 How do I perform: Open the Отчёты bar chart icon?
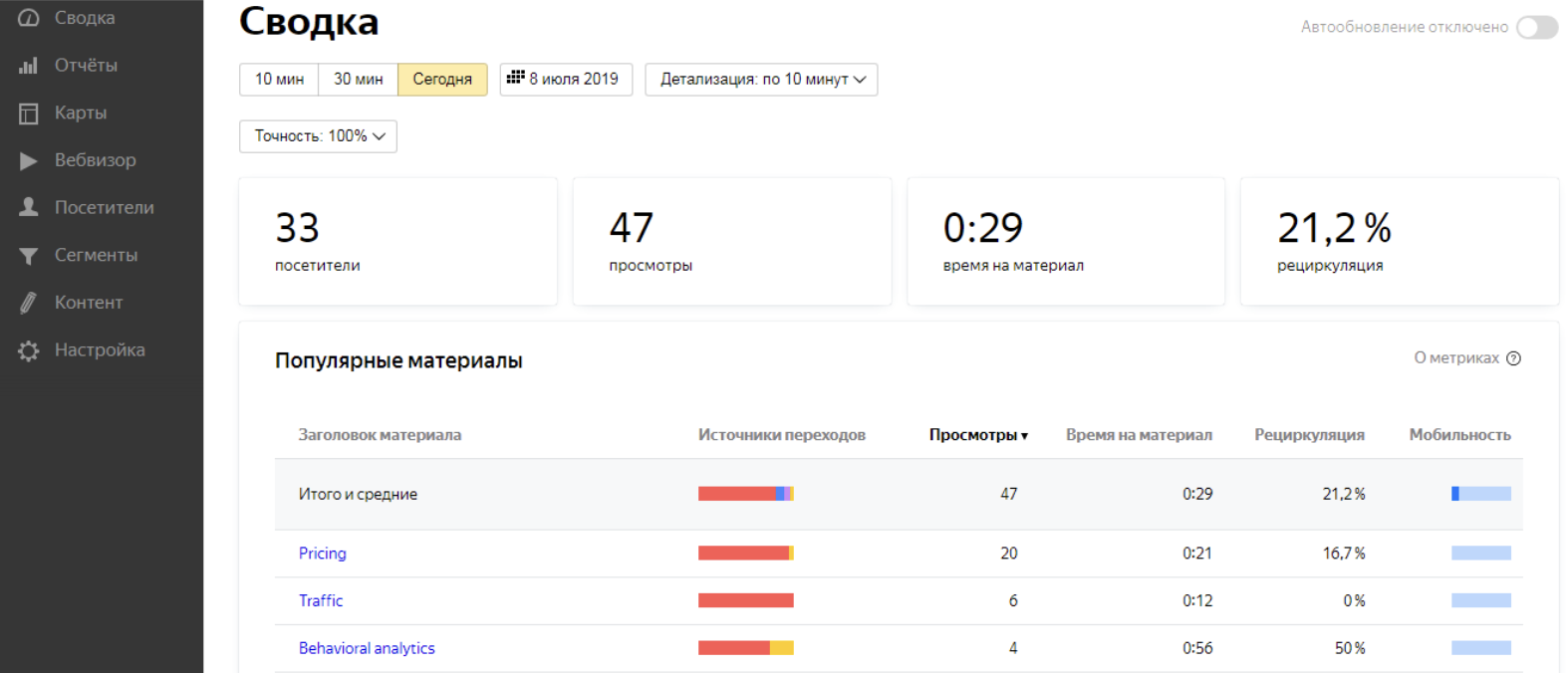tap(29, 66)
